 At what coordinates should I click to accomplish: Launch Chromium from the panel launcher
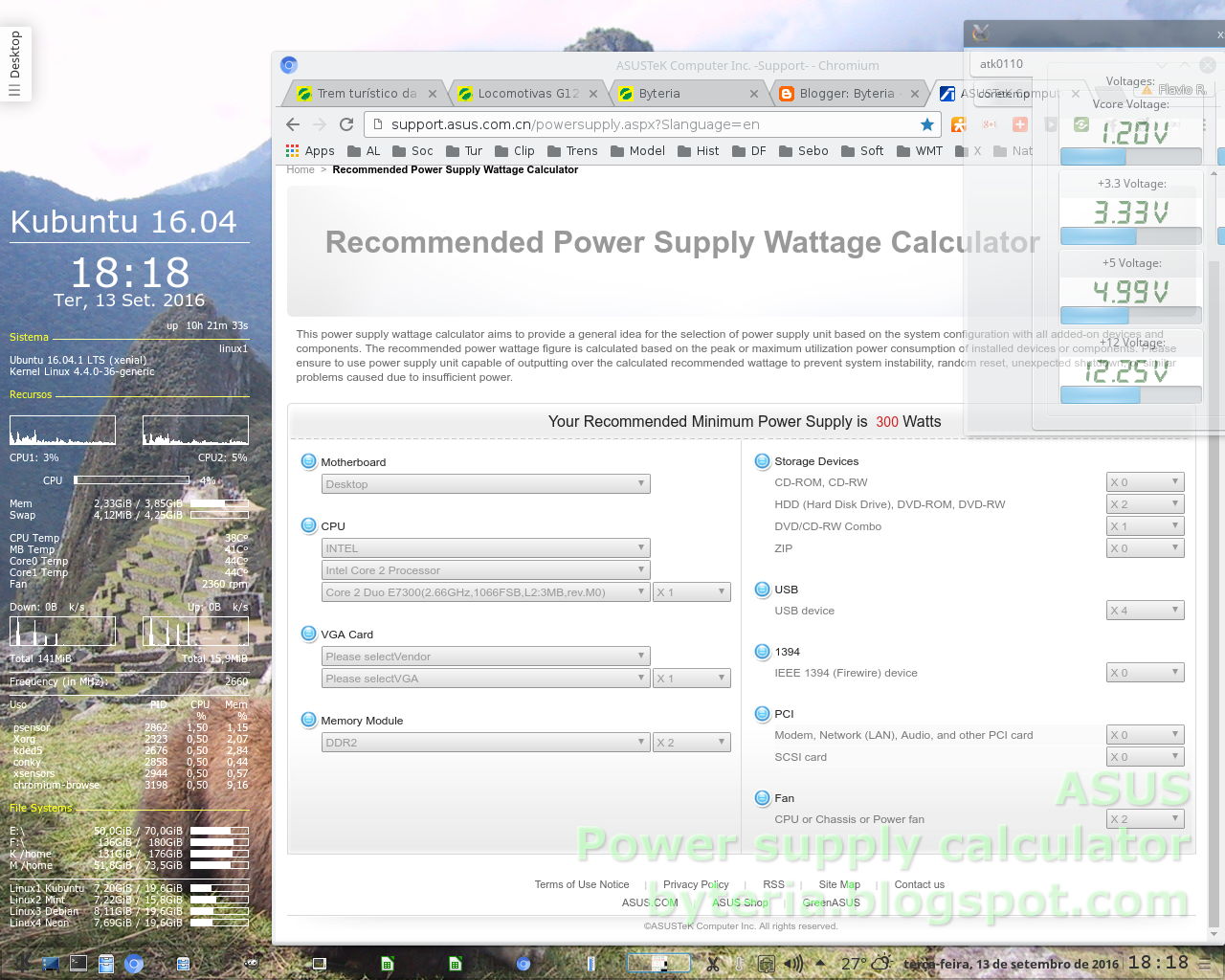coord(134,964)
